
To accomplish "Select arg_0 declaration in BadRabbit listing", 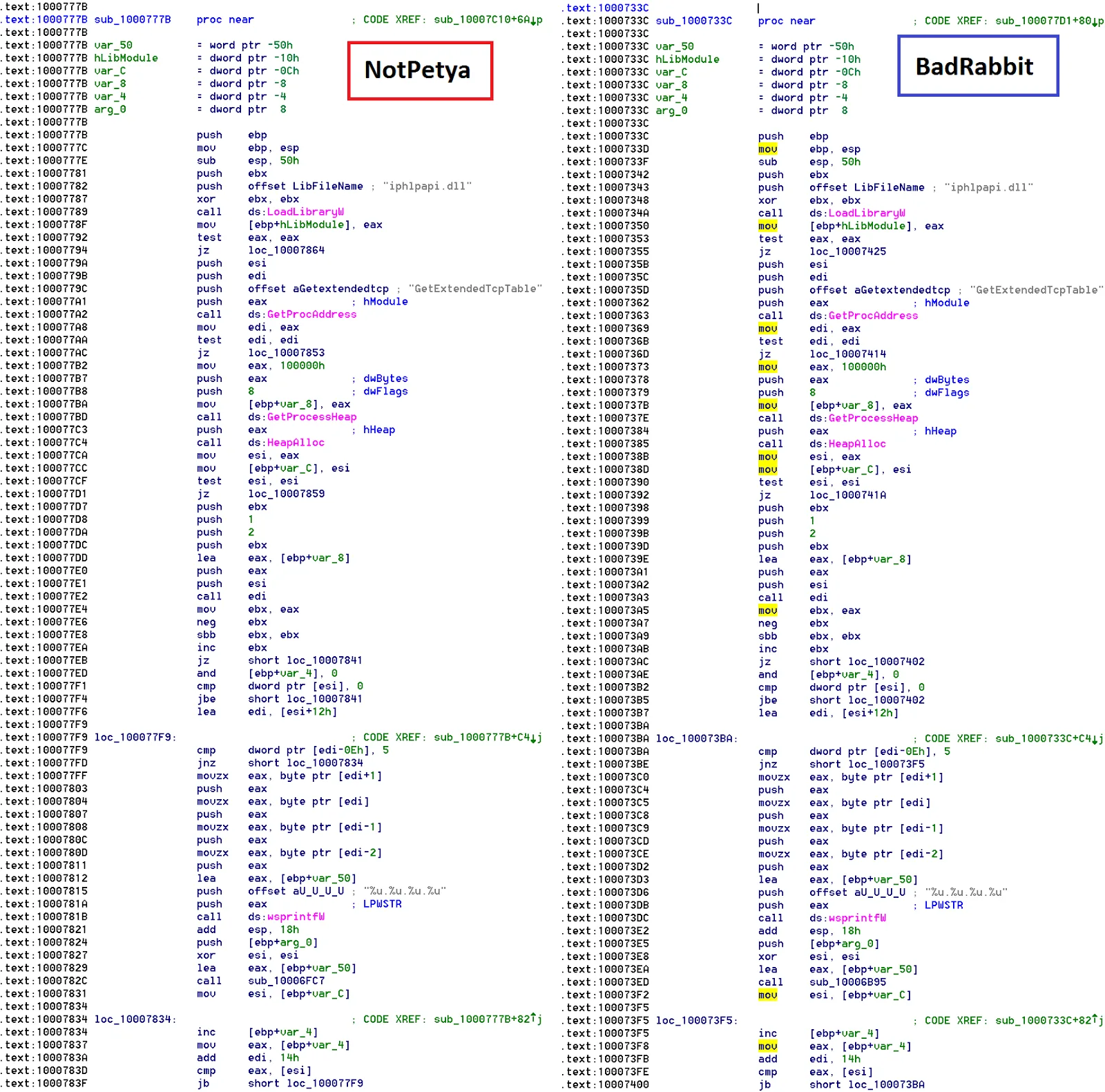I will (x=672, y=111).
